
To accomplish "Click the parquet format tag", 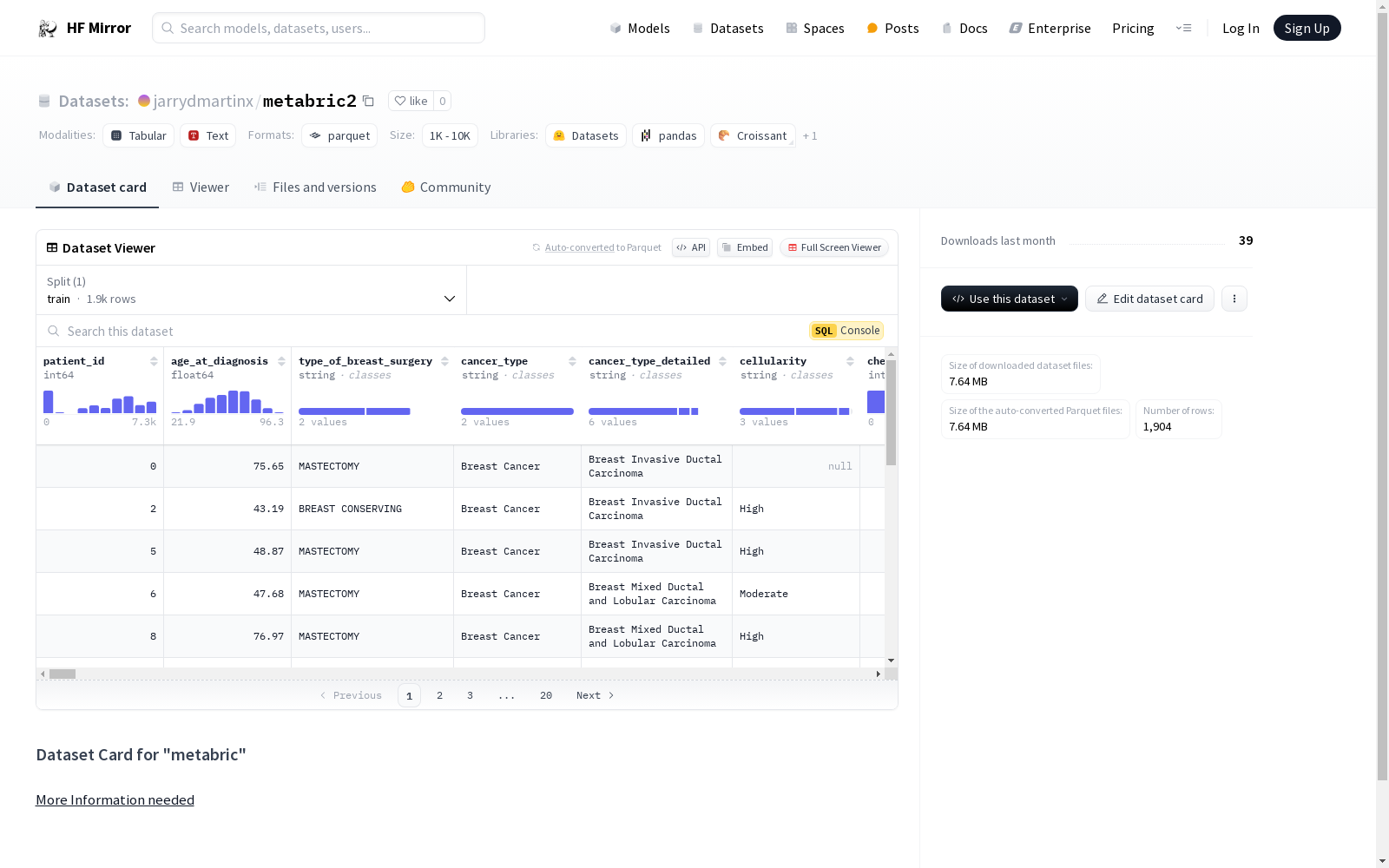I will (339, 135).
